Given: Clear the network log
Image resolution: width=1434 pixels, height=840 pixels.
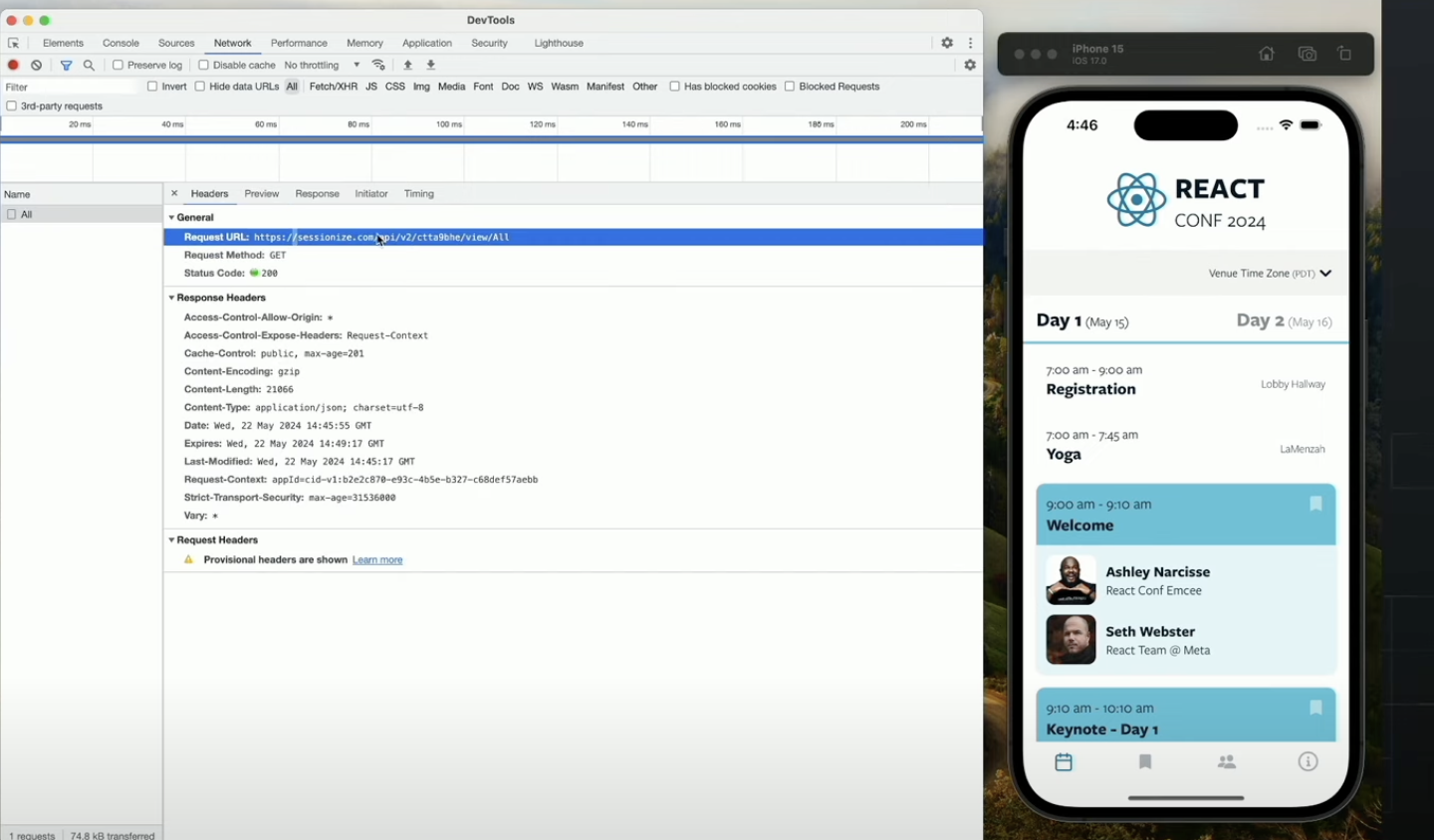Looking at the screenshot, I should point(37,64).
